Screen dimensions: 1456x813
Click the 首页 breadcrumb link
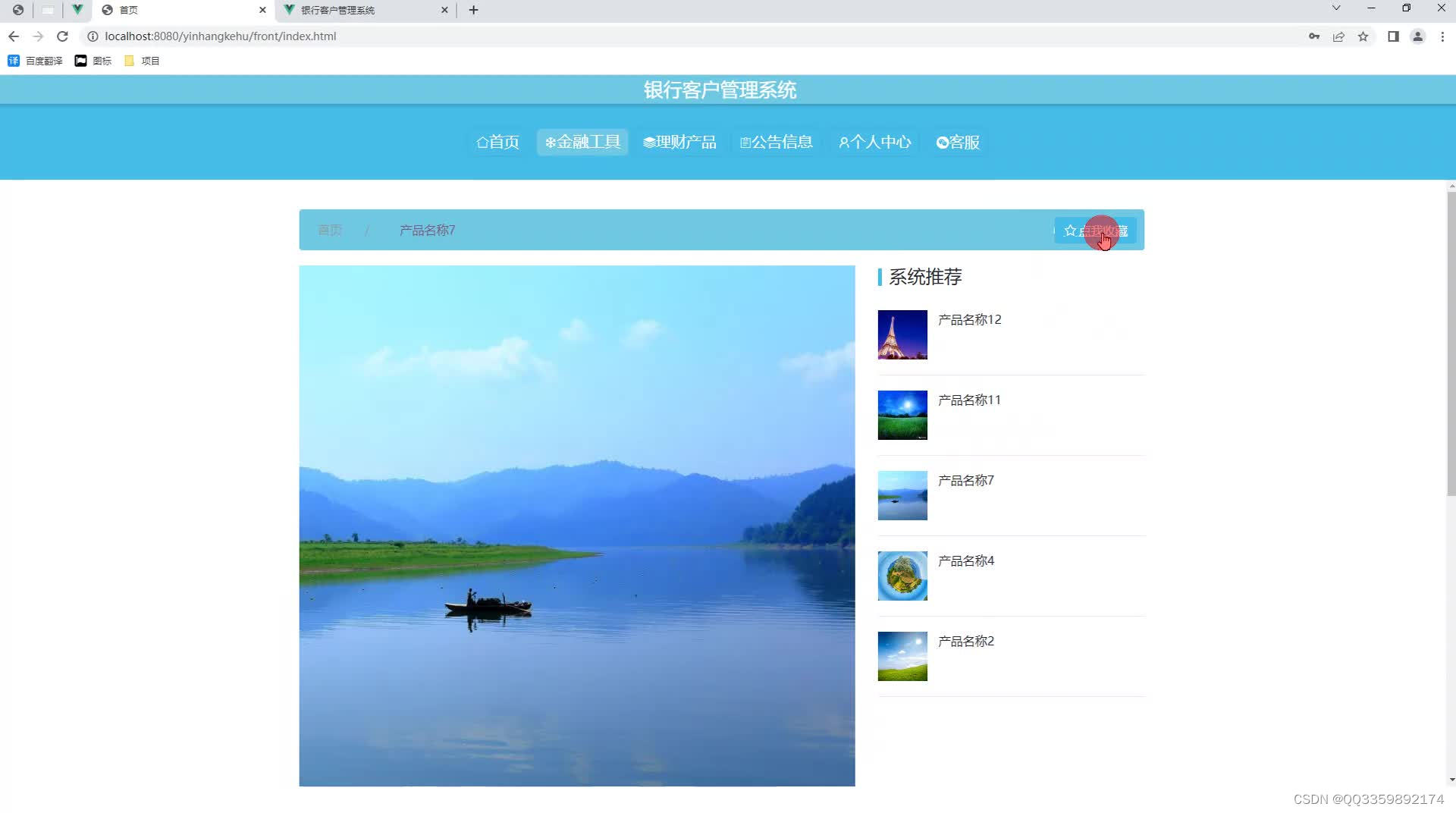pos(330,230)
